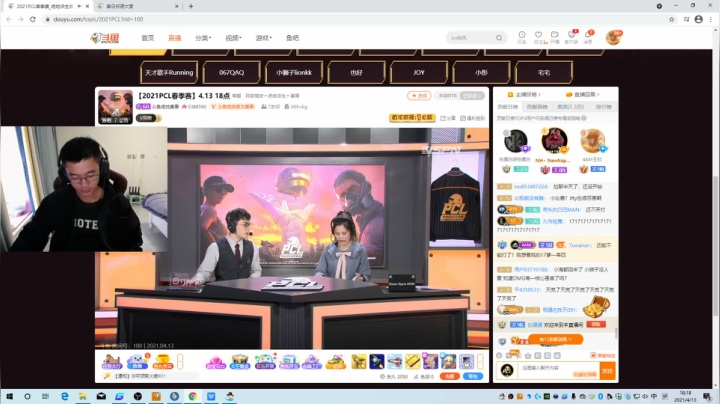The height and width of the screenshot is (404, 720).
Task: Open the Edge browser icon in the taskbar
Action: (65, 396)
